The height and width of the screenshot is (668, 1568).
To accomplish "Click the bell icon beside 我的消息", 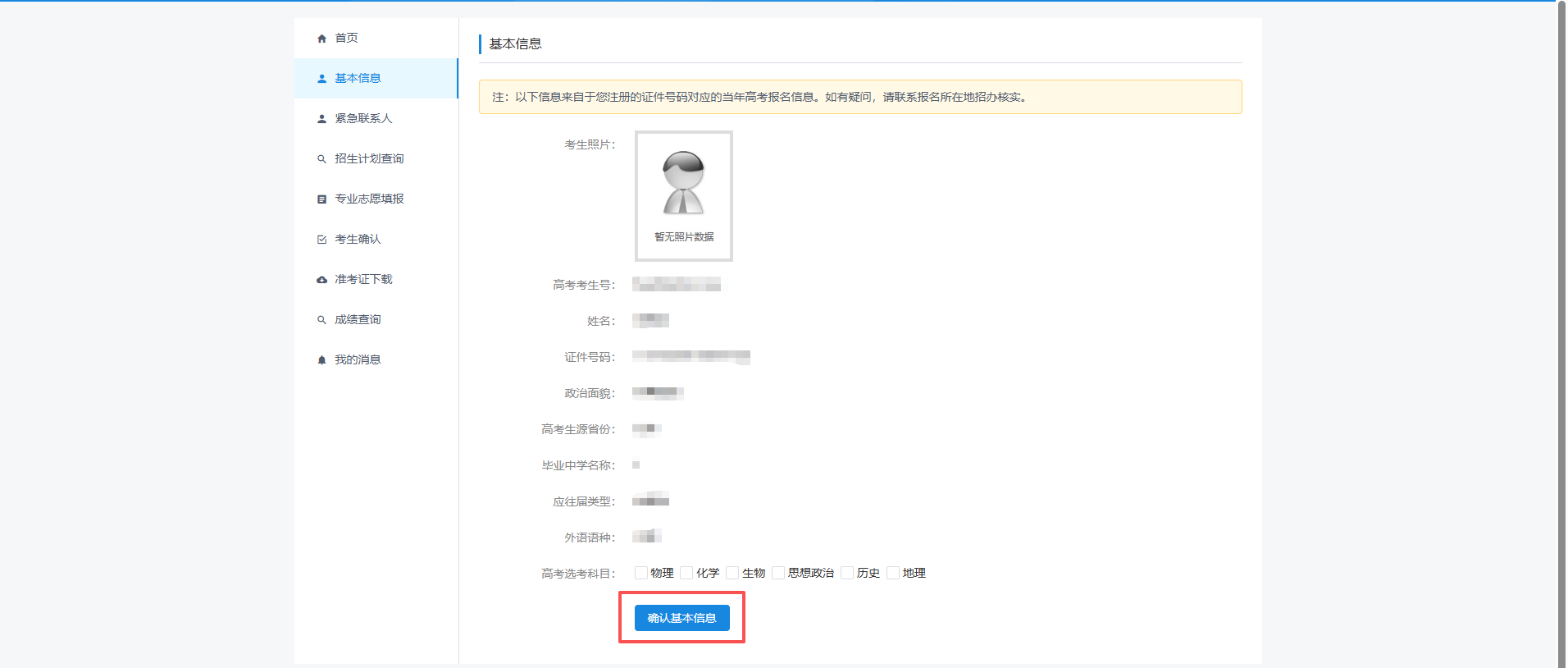I will [x=321, y=360].
